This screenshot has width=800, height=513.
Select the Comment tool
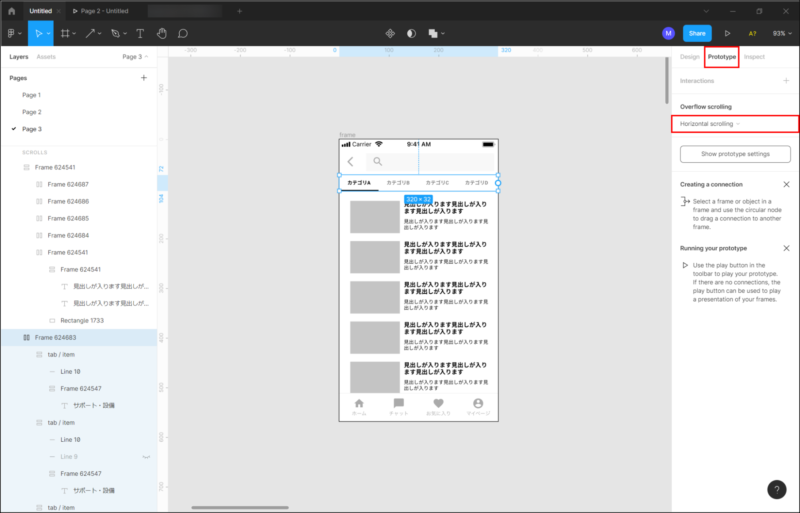[183, 33]
